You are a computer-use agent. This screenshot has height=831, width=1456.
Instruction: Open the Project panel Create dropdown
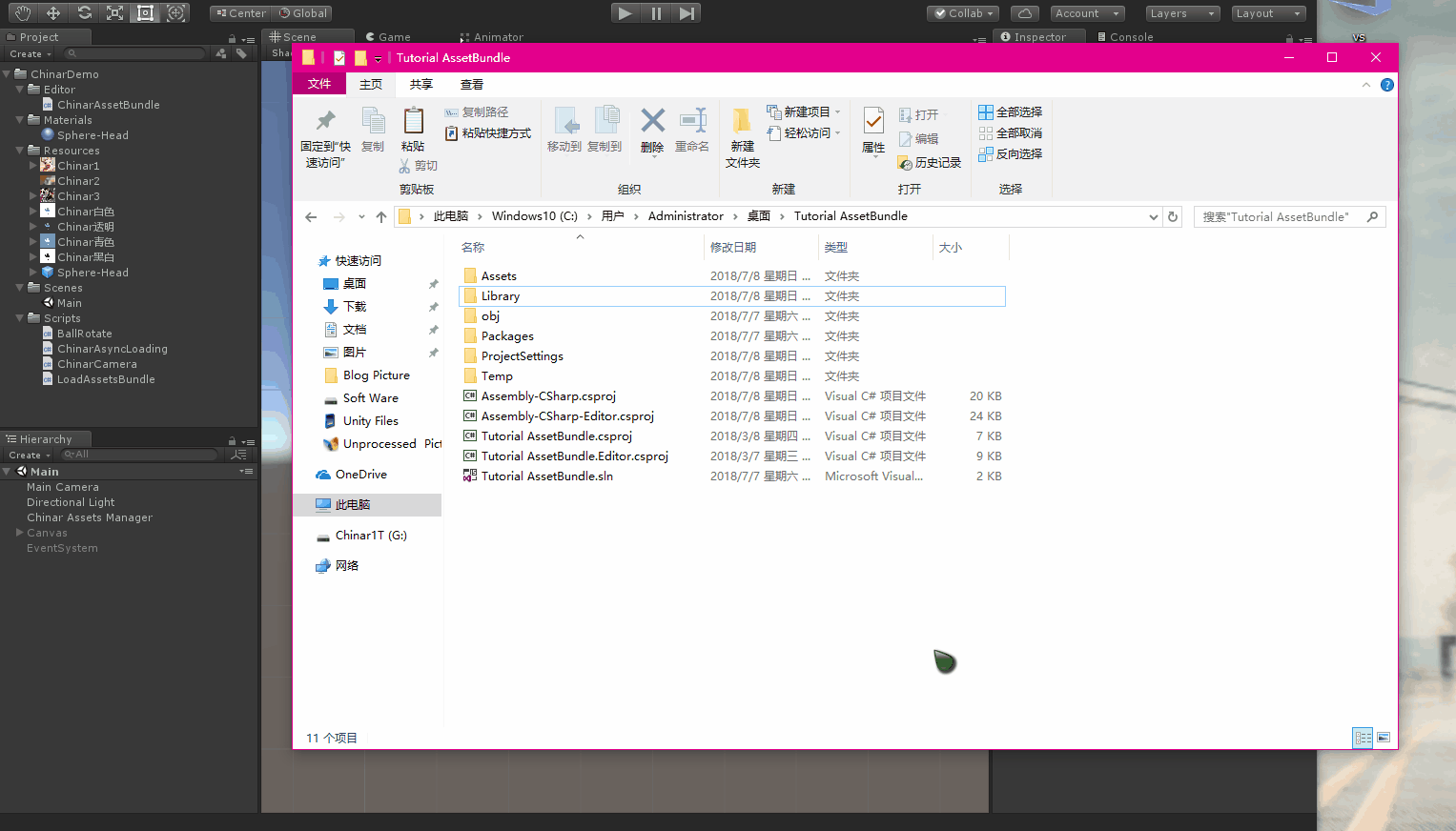pos(31,54)
